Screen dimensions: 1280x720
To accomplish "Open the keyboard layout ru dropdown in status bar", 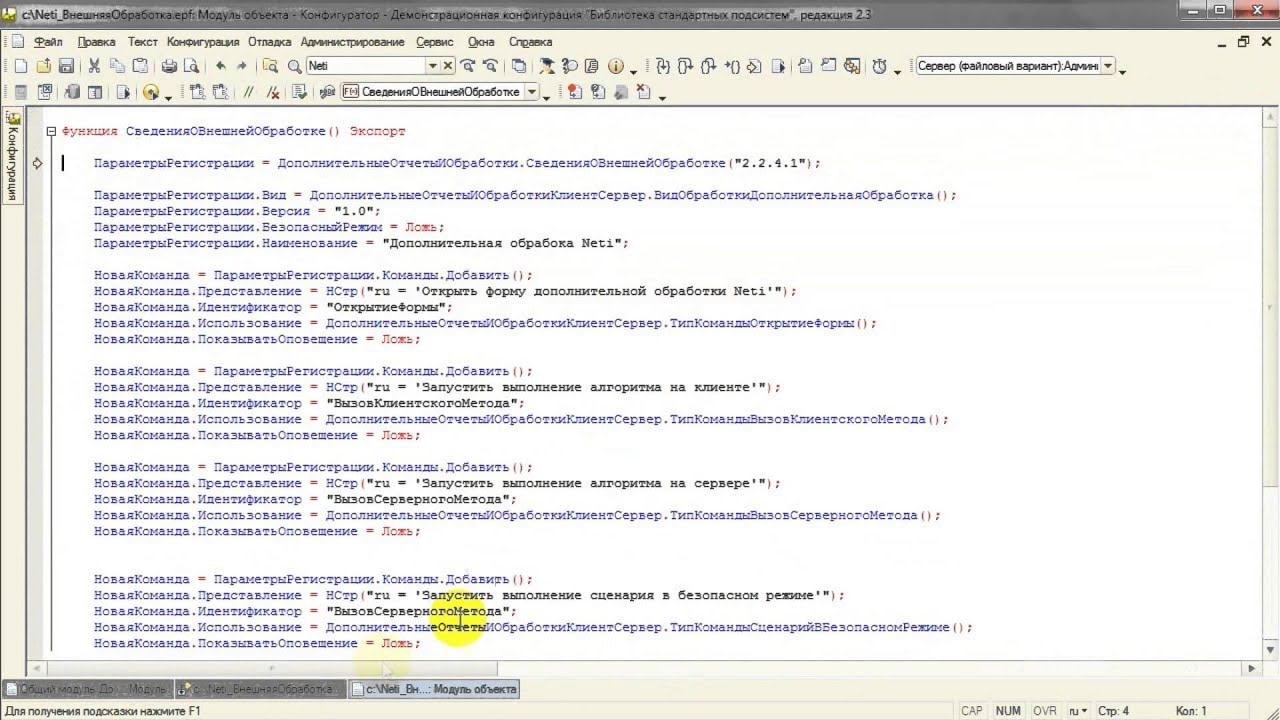I will click(1079, 711).
